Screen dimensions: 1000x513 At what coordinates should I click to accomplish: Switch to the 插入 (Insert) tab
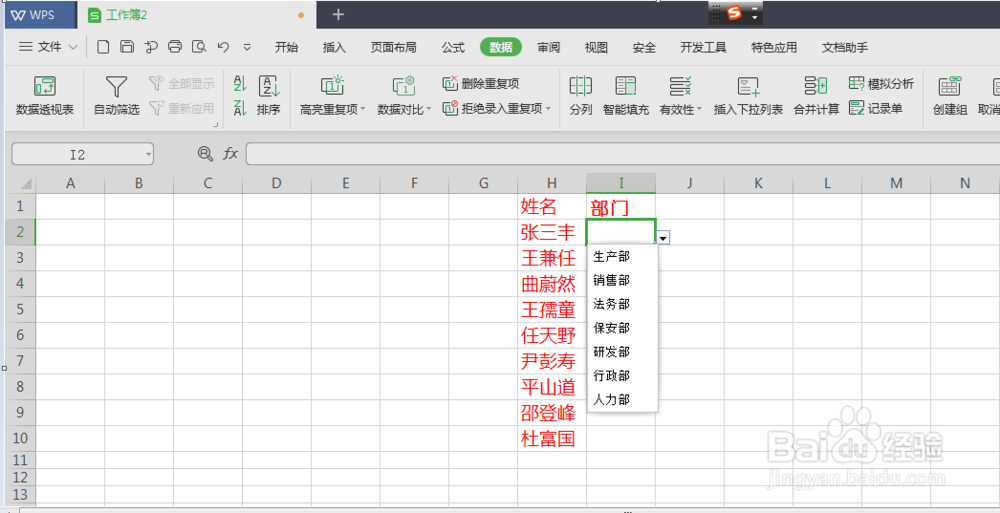click(334, 47)
